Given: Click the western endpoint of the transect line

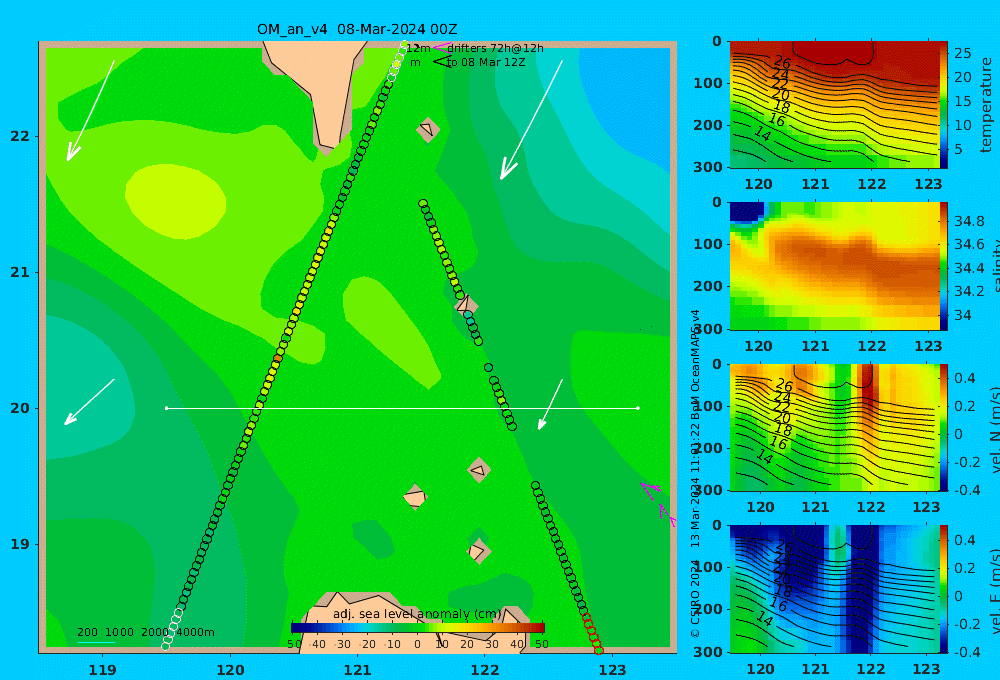Looking at the screenshot, I should (x=166, y=408).
